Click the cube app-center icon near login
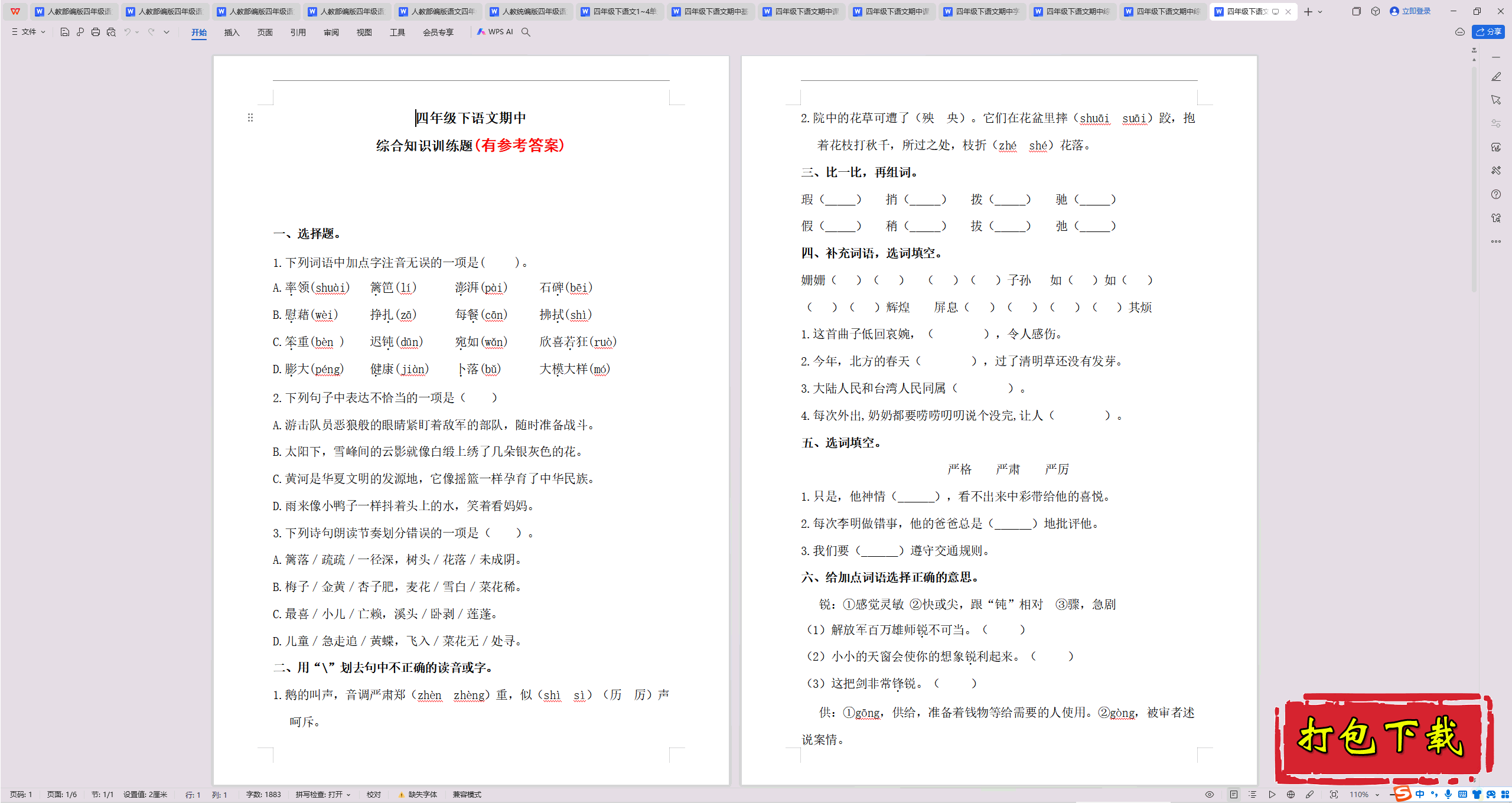Viewport: 1512px width, 803px height. pos(1376,11)
